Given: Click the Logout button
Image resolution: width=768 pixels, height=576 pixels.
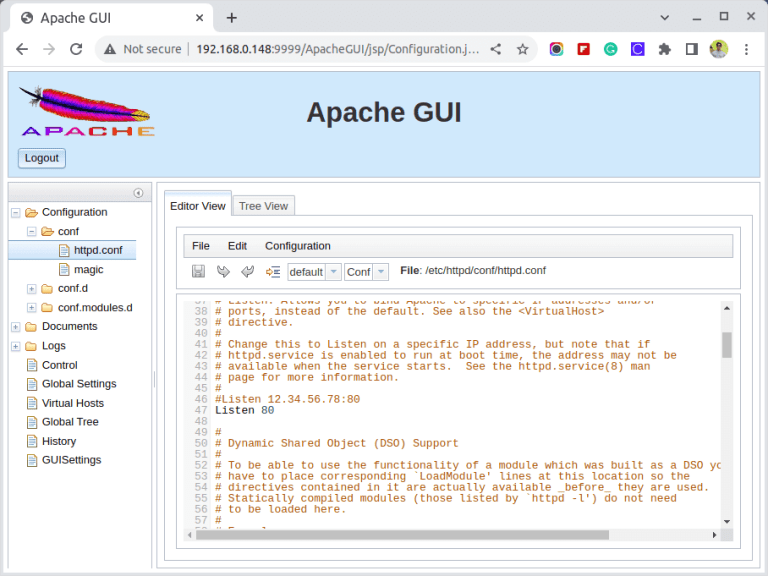Looking at the screenshot, I should tap(42, 158).
